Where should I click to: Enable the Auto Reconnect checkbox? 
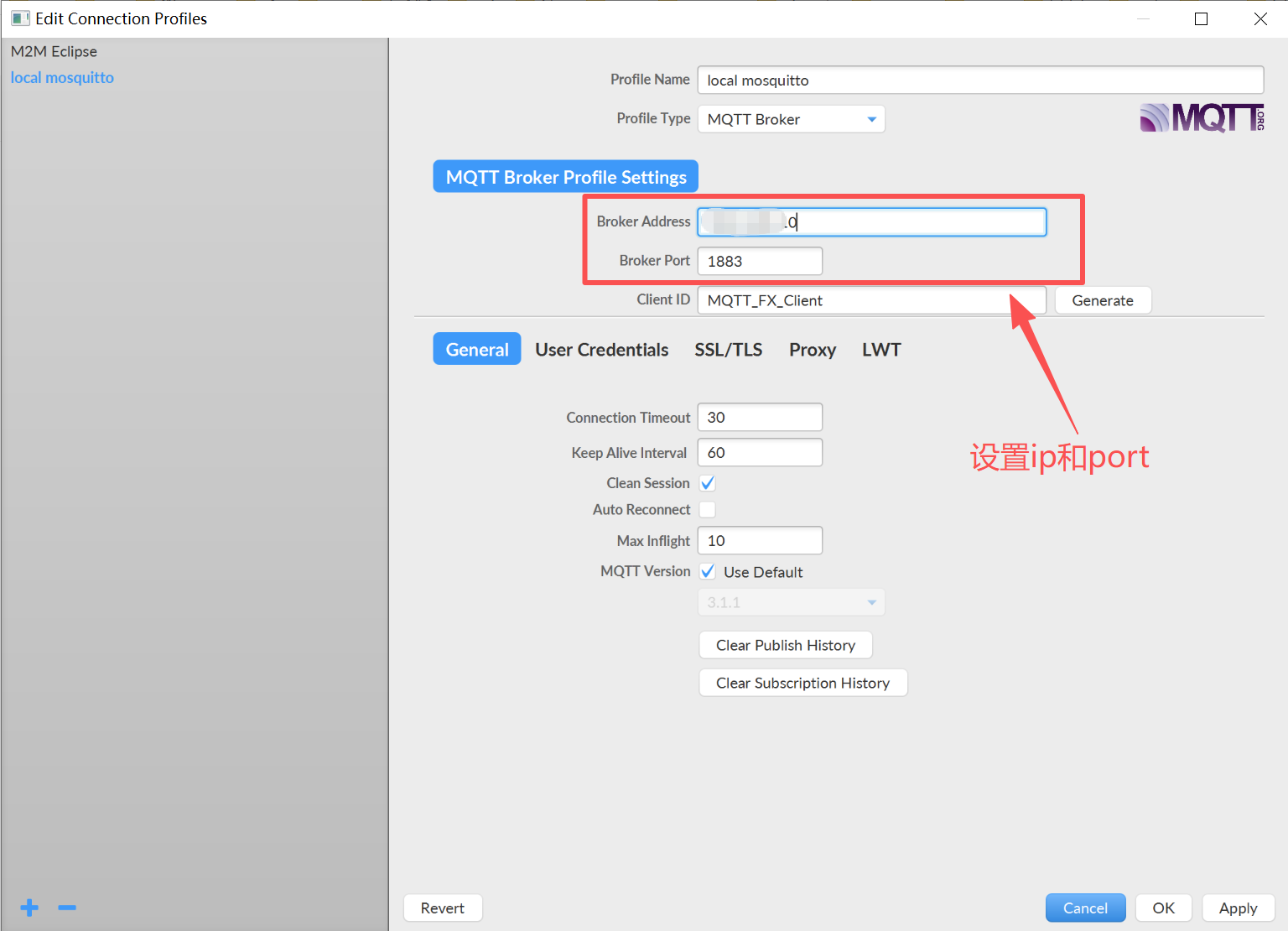(708, 510)
